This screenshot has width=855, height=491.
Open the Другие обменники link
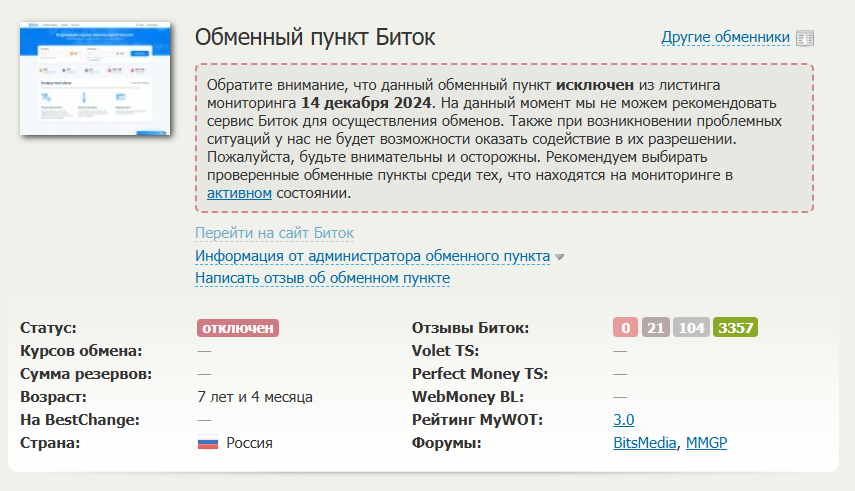725,38
